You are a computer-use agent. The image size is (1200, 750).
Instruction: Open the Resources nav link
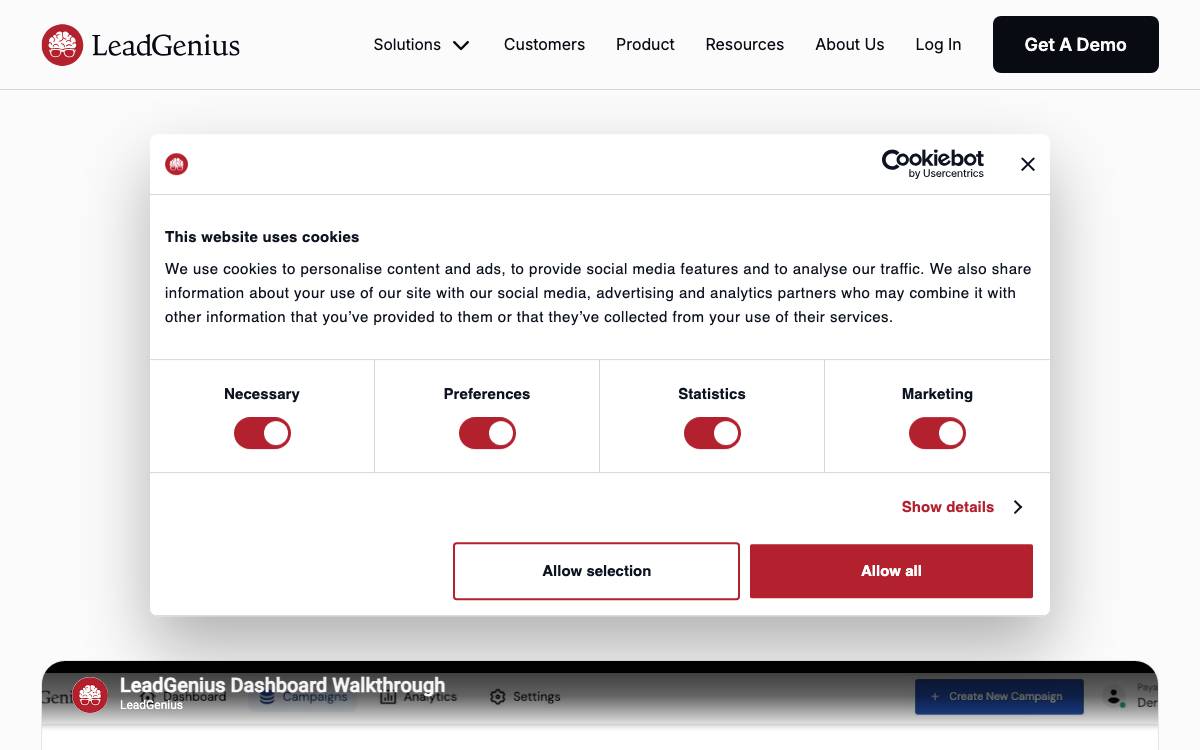(x=745, y=45)
